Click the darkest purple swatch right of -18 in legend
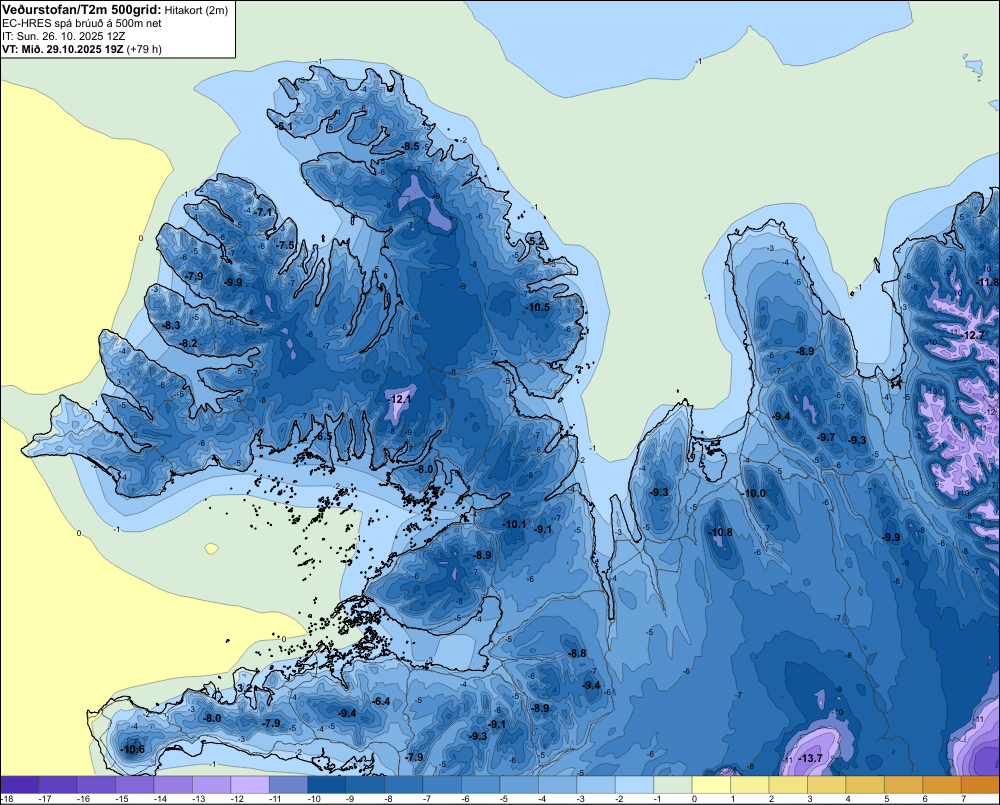 point(20,784)
